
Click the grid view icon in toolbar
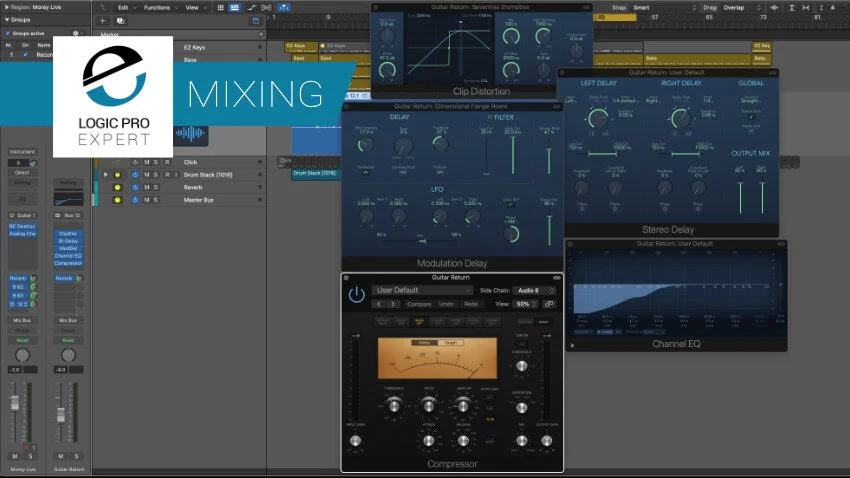[221, 8]
